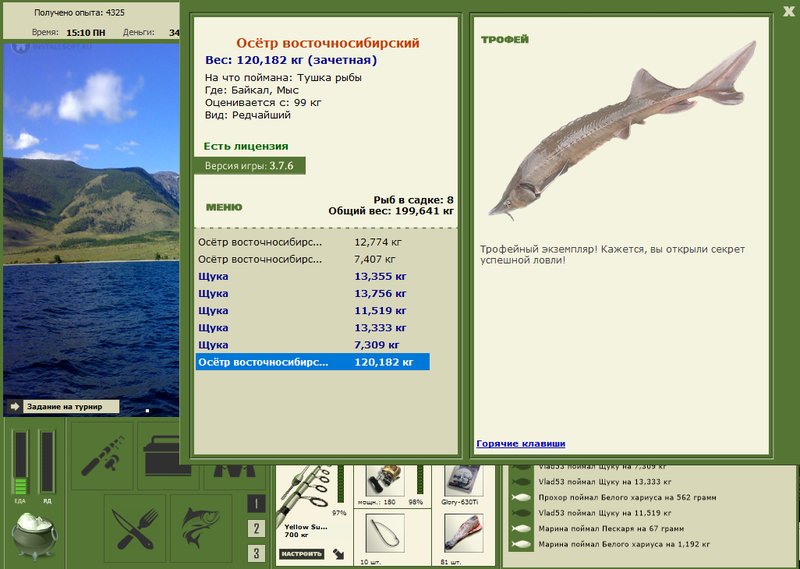The height and width of the screenshot is (569, 800).
Task: Open the knife and fork food icon
Action: pyautogui.click(x=135, y=529)
